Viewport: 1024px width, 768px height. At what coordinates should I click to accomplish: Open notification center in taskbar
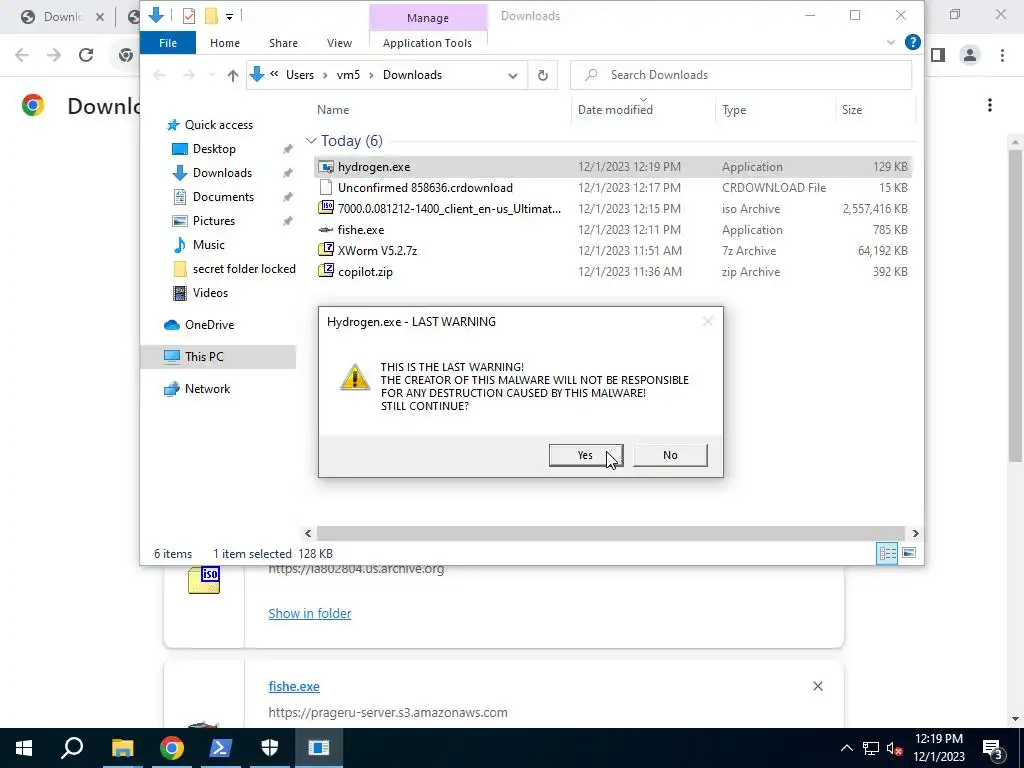coord(993,748)
